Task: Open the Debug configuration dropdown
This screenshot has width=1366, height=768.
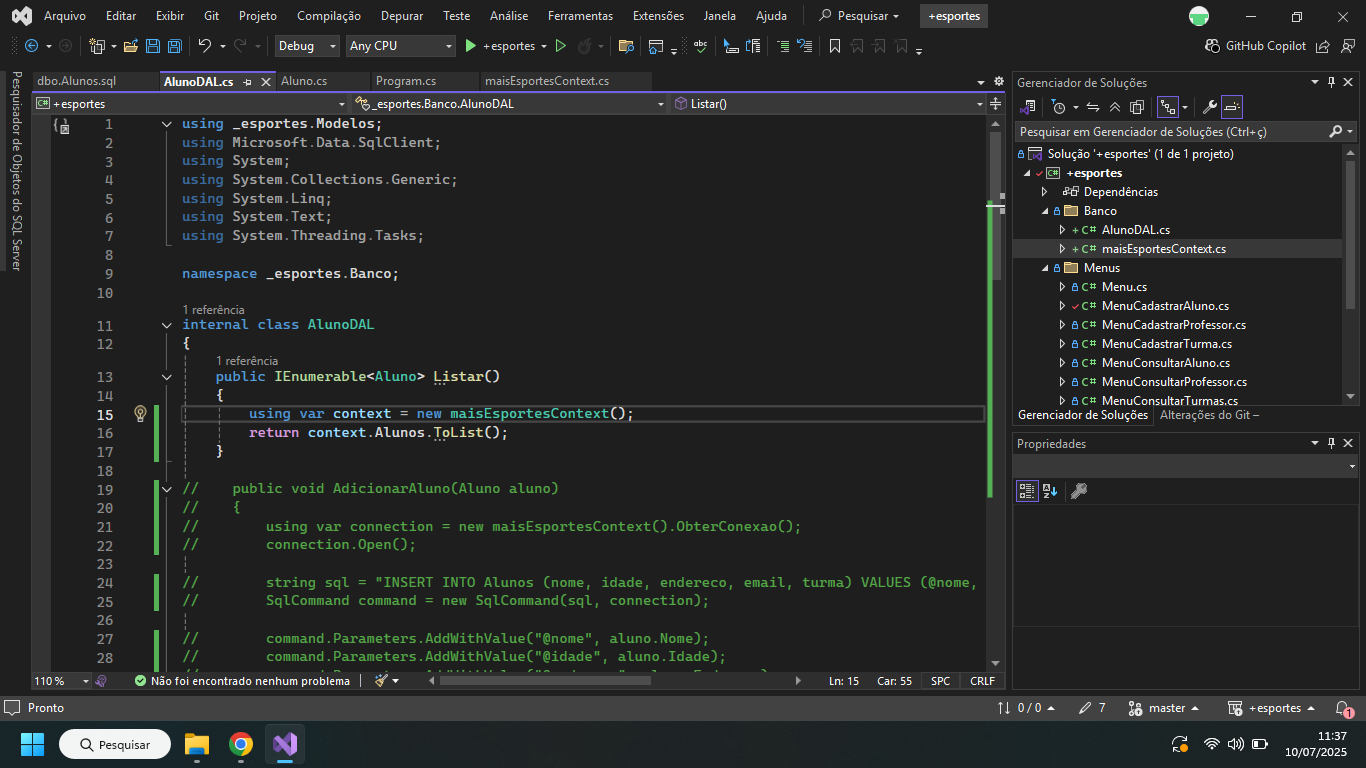Action: pyautogui.click(x=307, y=46)
